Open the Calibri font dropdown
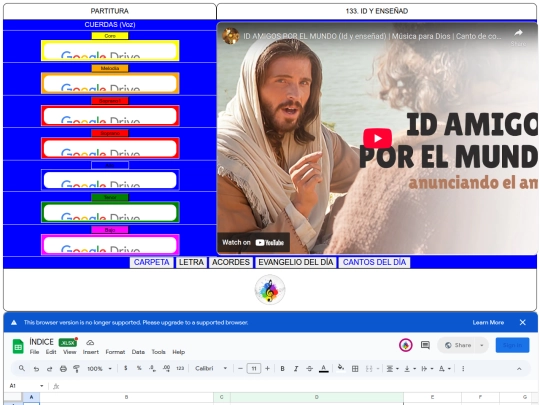 pos(211,368)
